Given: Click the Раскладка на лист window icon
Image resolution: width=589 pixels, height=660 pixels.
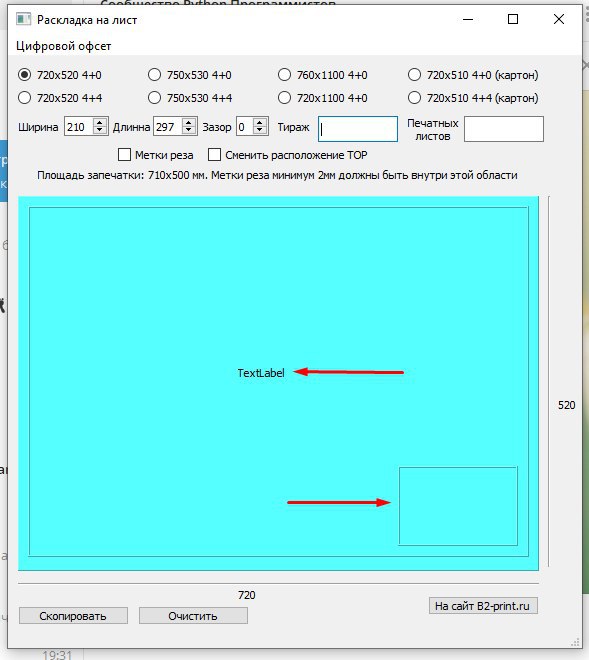Looking at the screenshot, I should [24, 19].
